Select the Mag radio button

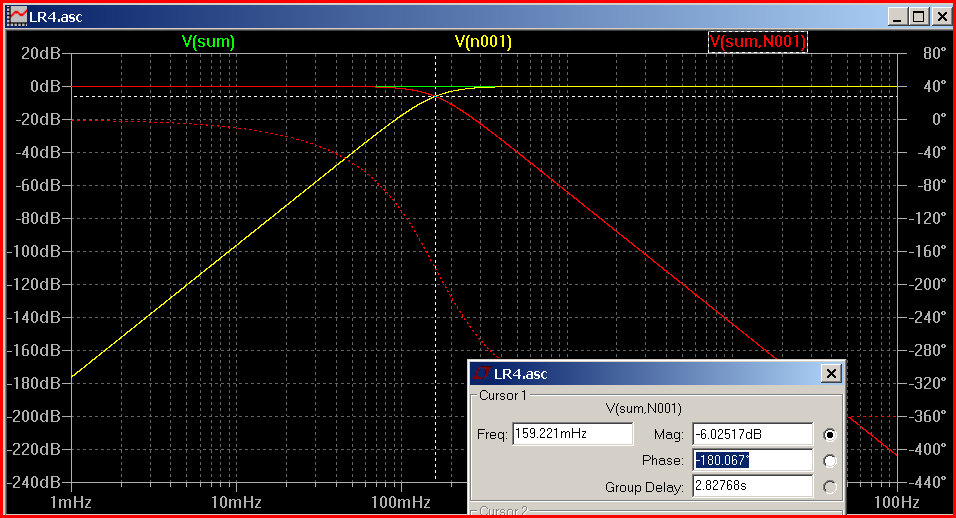[x=829, y=435]
